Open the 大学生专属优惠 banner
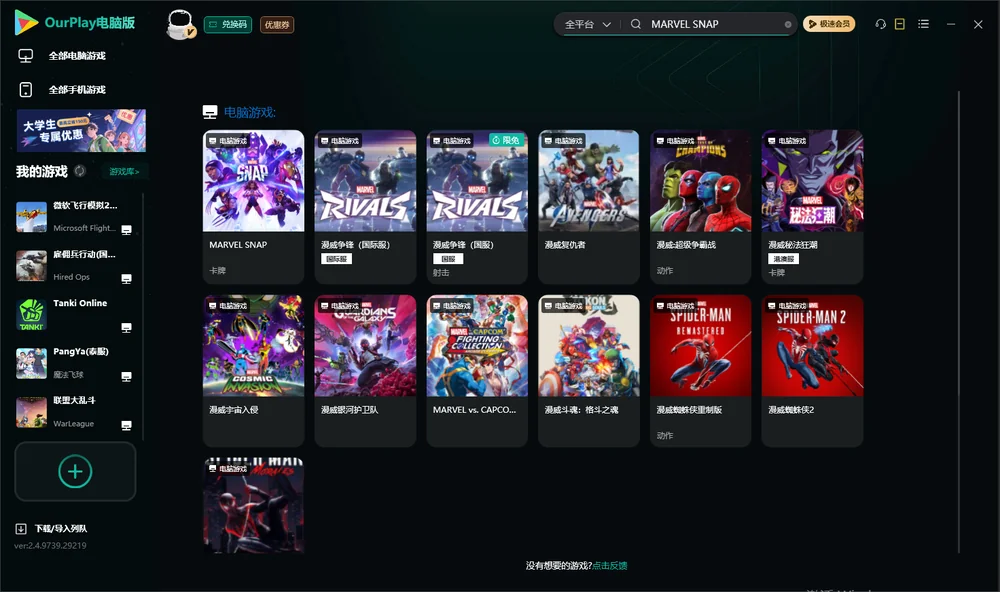 82,131
